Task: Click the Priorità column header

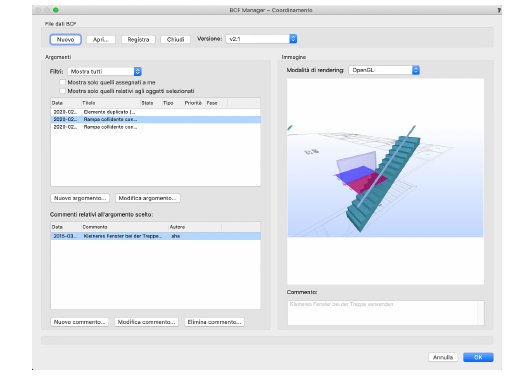Action: [194, 103]
